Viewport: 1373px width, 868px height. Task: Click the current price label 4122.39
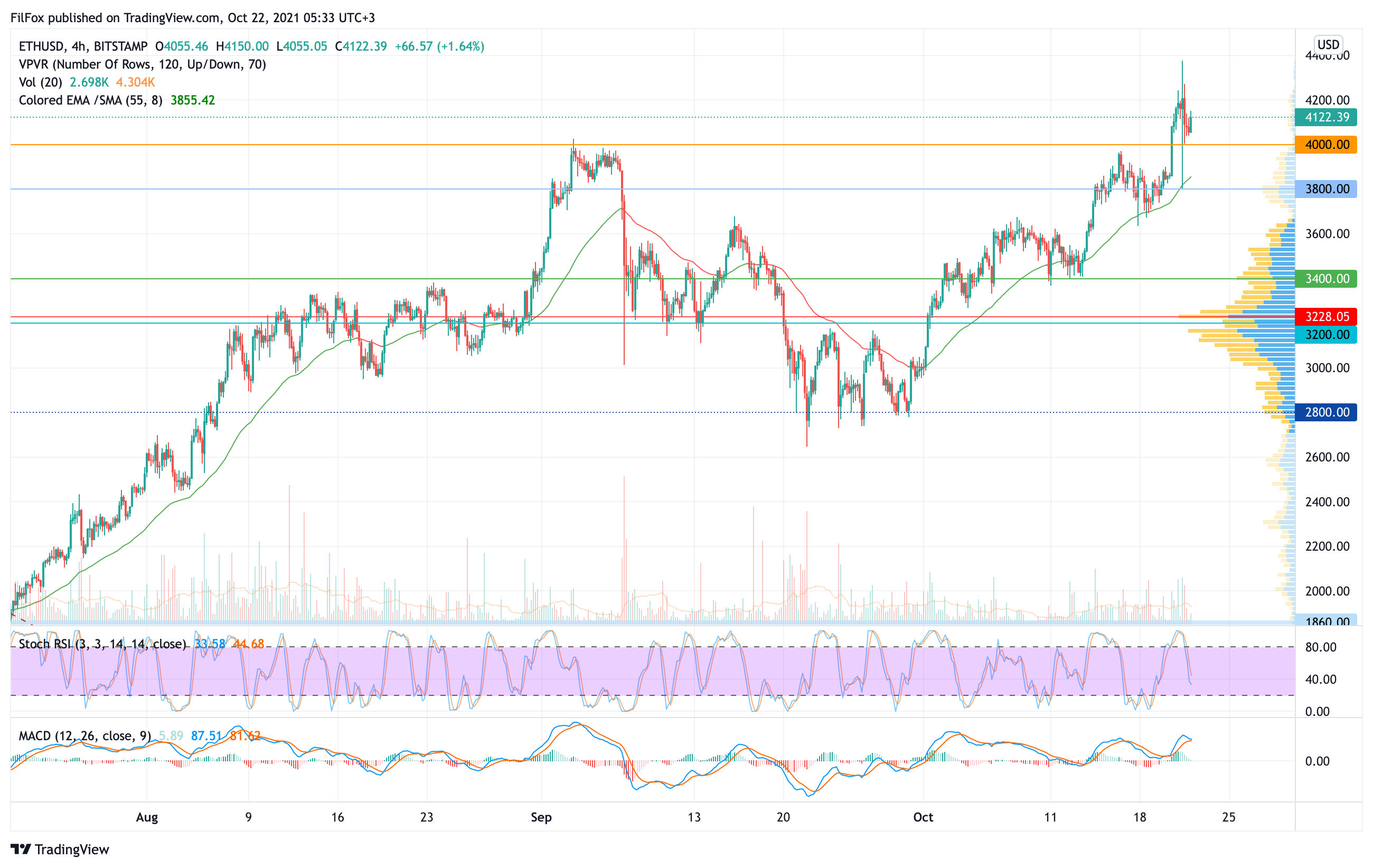tap(1326, 117)
